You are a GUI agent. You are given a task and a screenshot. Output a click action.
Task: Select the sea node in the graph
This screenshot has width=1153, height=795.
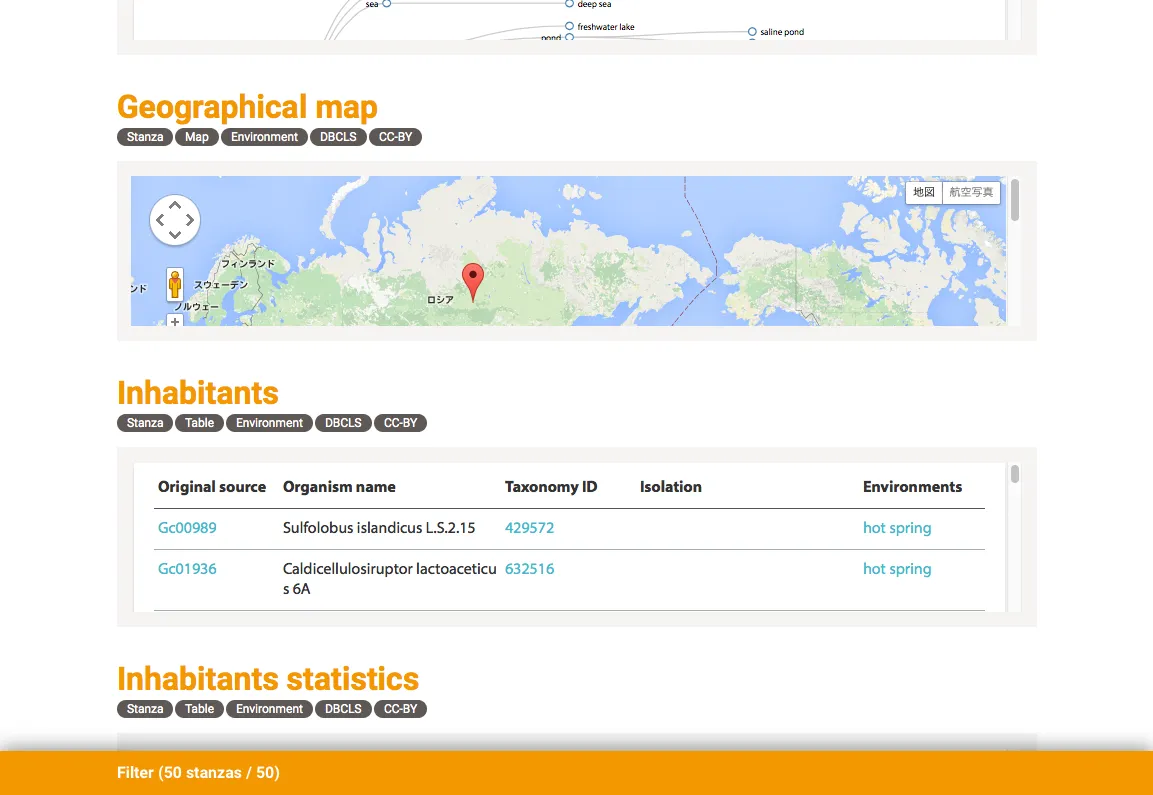coord(387,4)
